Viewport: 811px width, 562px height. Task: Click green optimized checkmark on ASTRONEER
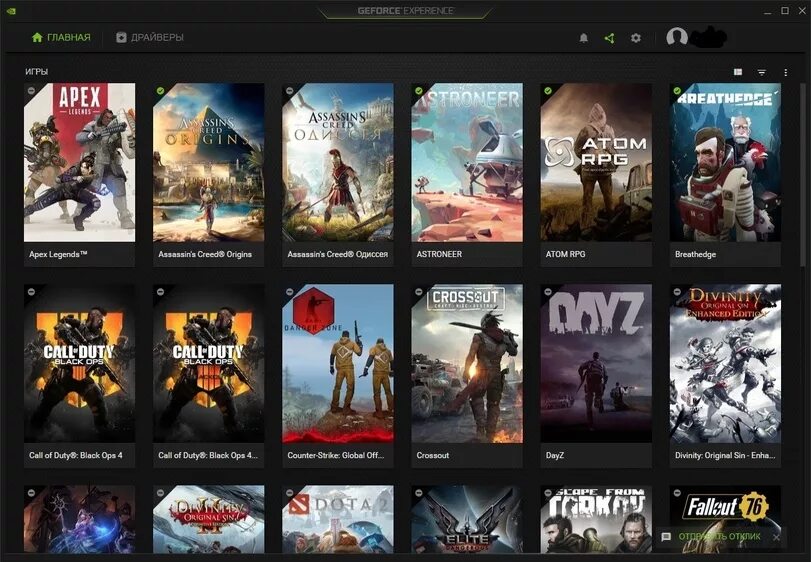coord(418,90)
